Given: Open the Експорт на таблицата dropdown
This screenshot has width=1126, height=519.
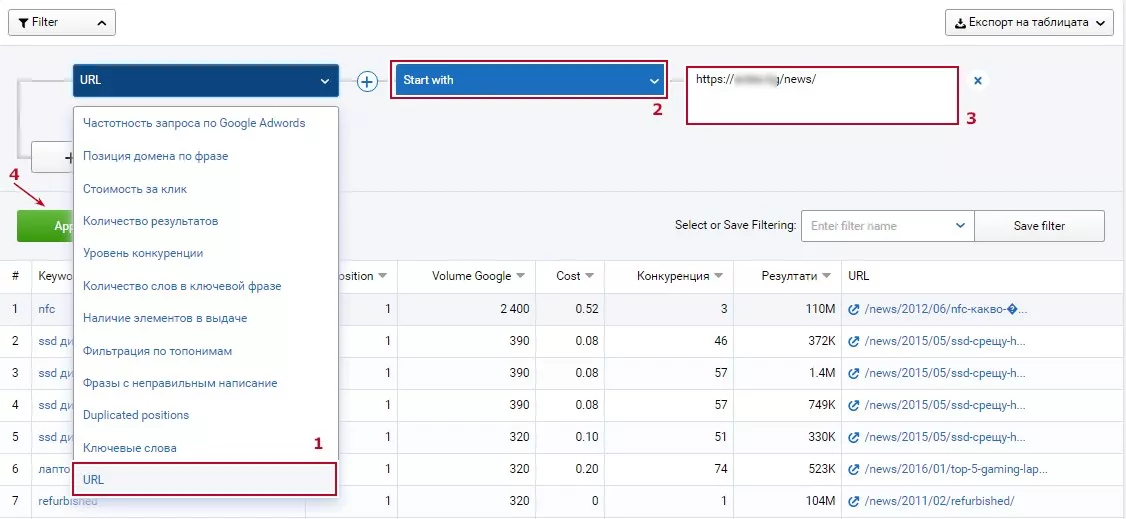Looking at the screenshot, I should pos(1029,22).
